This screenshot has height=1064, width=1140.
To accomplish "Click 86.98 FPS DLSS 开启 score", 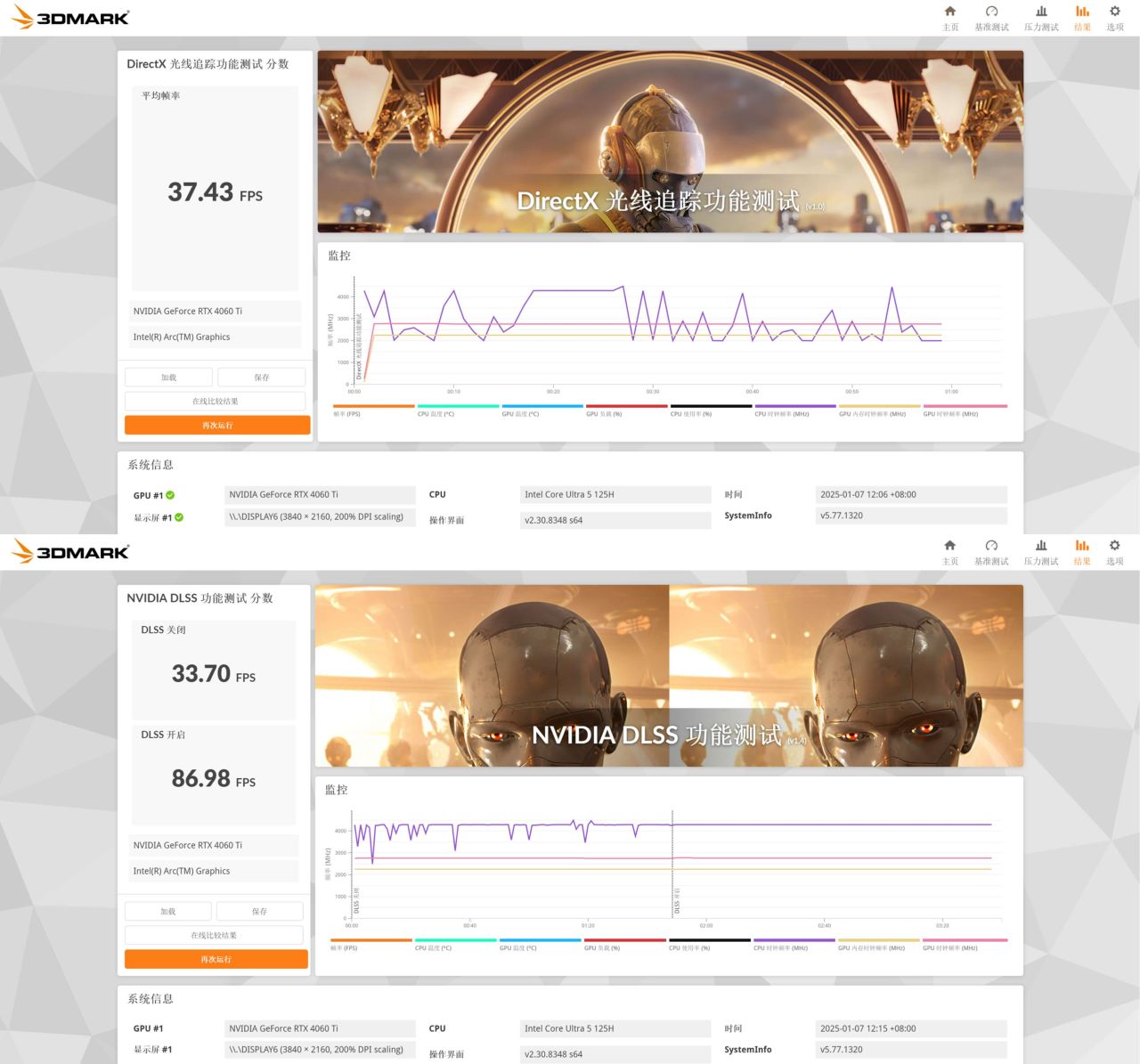I will point(214,779).
